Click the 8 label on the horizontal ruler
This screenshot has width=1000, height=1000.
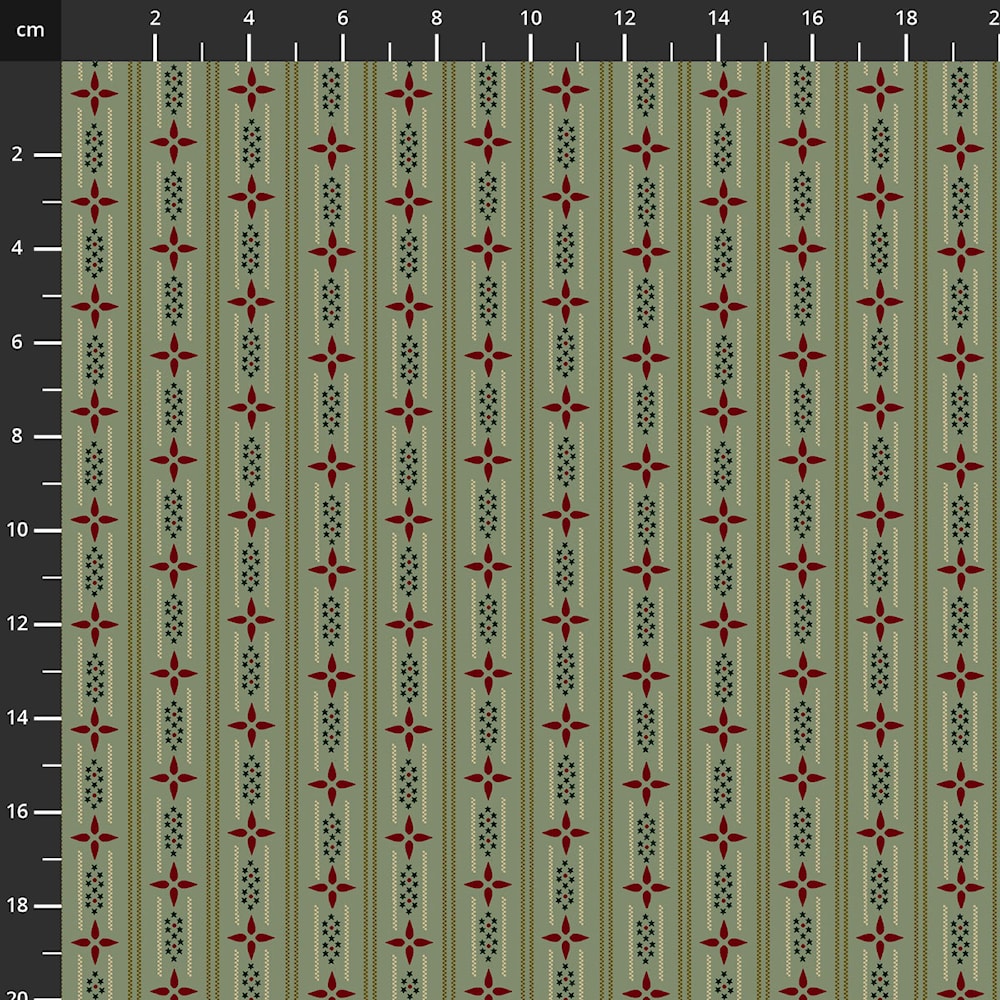pos(437,18)
